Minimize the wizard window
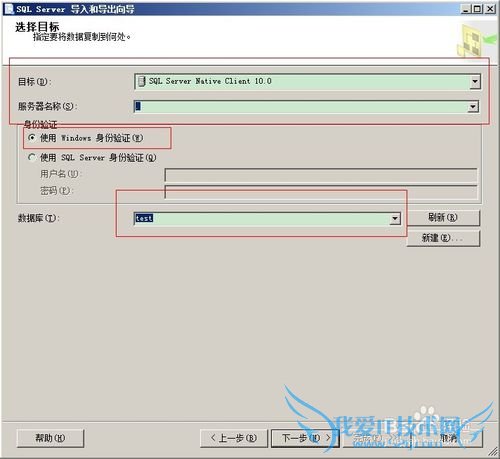 click(466, 9)
